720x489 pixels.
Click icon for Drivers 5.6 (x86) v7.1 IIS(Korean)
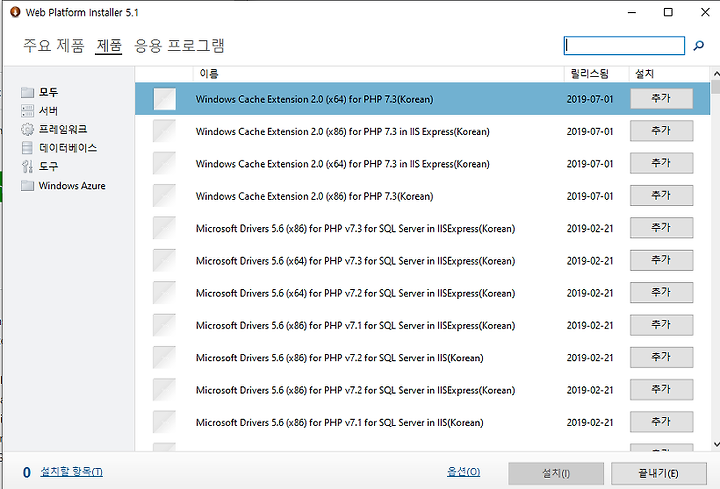(x=164, y=422)
